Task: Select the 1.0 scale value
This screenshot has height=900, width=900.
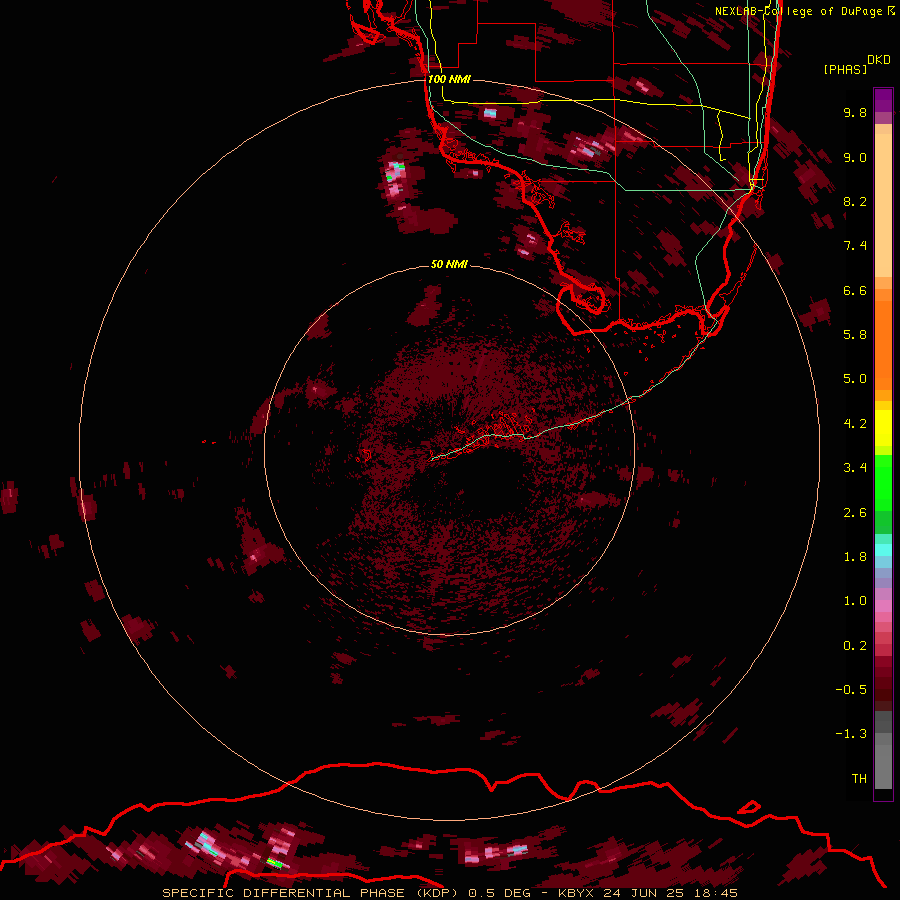Action: click(x=855, y=601)
